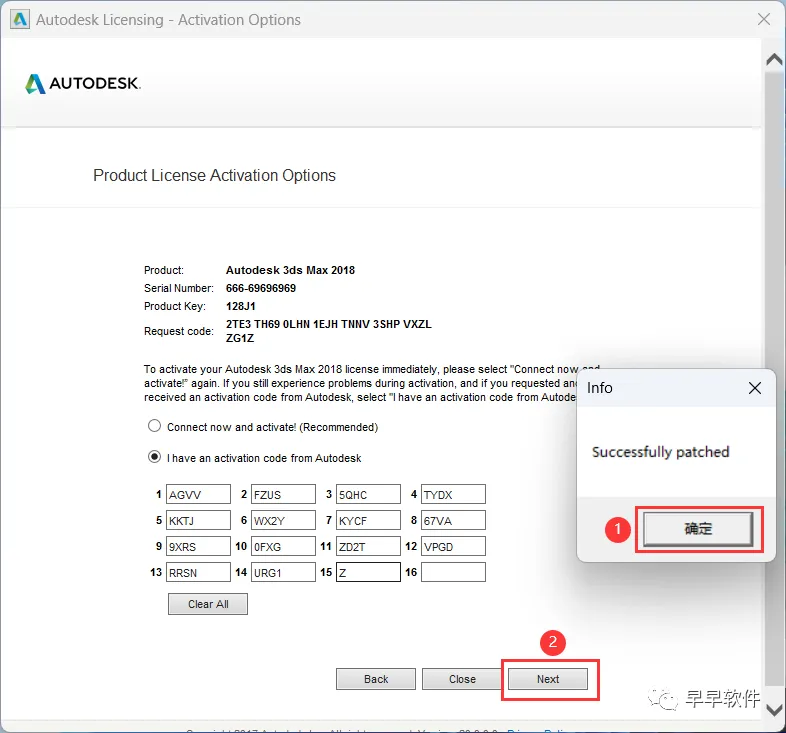Click activation code field 8 containing 67VA
The height and width of the screenshot is (733, 786).
coord(453,520)
